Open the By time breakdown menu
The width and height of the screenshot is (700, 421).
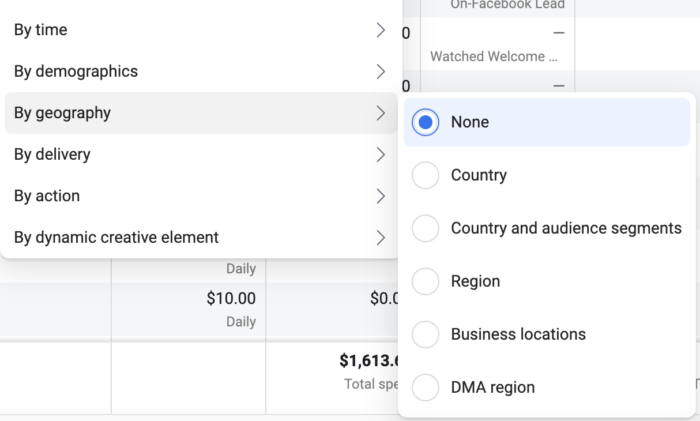pos(201,30)
